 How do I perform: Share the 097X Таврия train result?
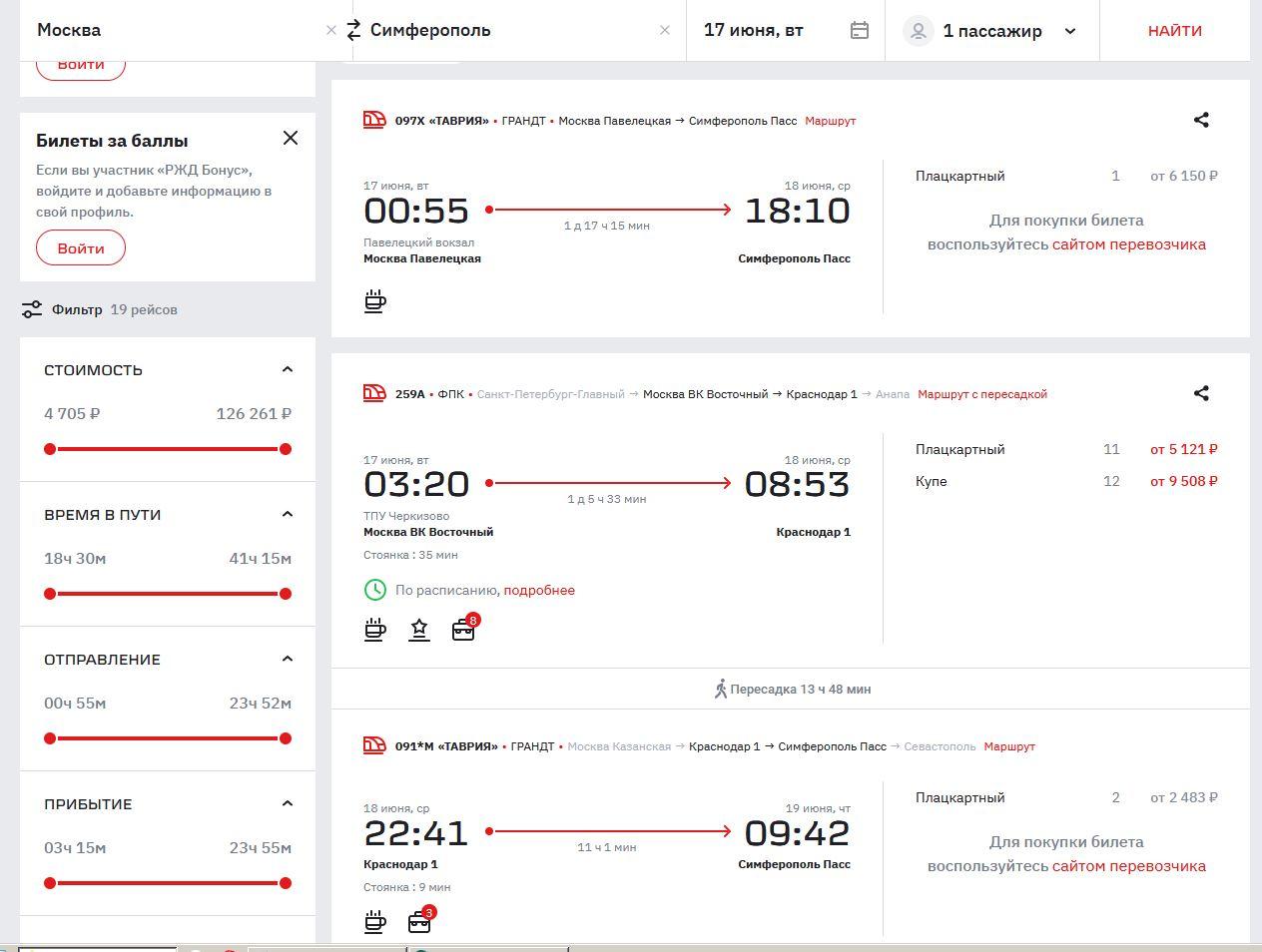tap(1201, 120)
